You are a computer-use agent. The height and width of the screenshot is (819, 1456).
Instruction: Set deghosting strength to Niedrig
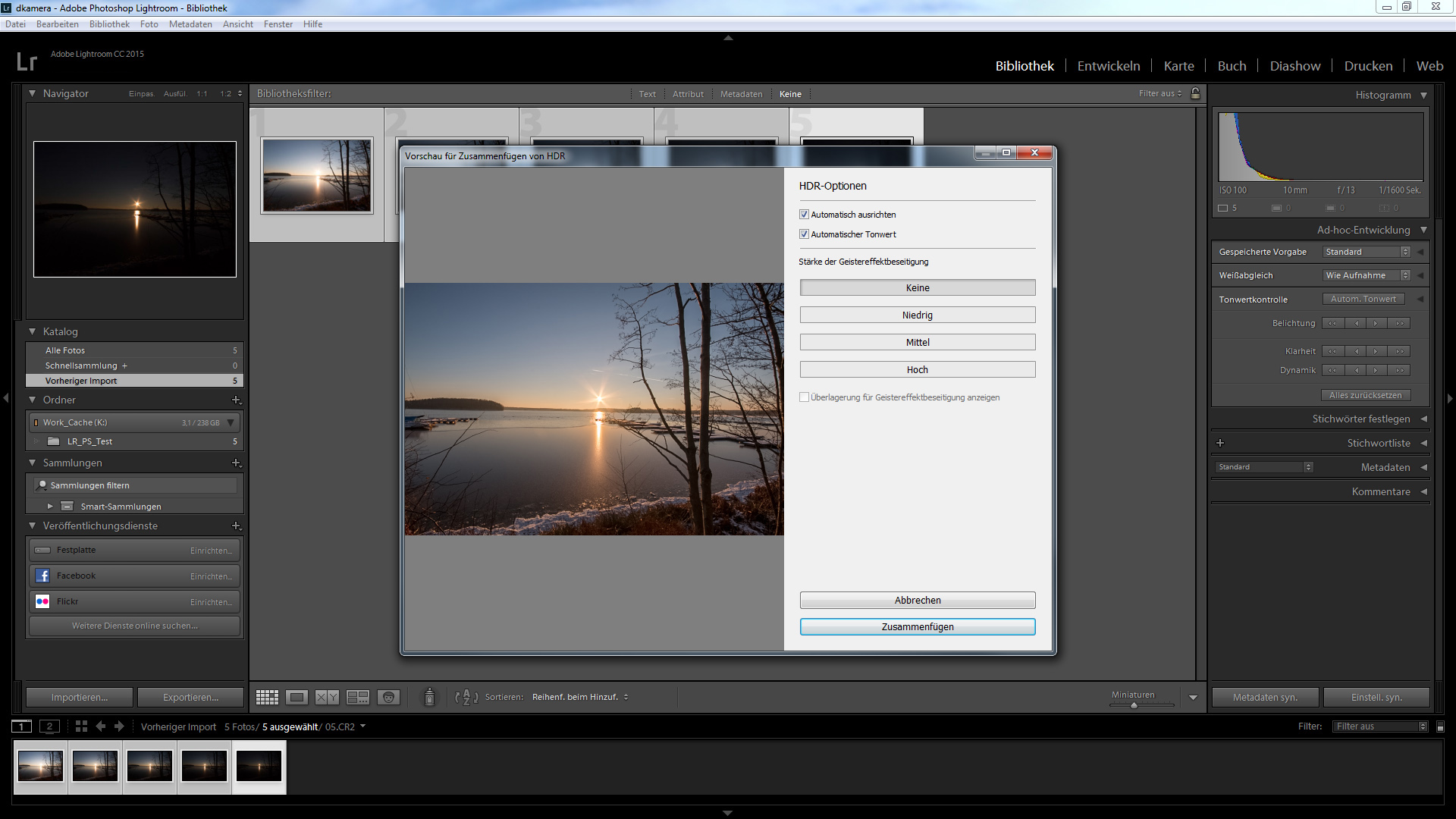coord(918,315)
